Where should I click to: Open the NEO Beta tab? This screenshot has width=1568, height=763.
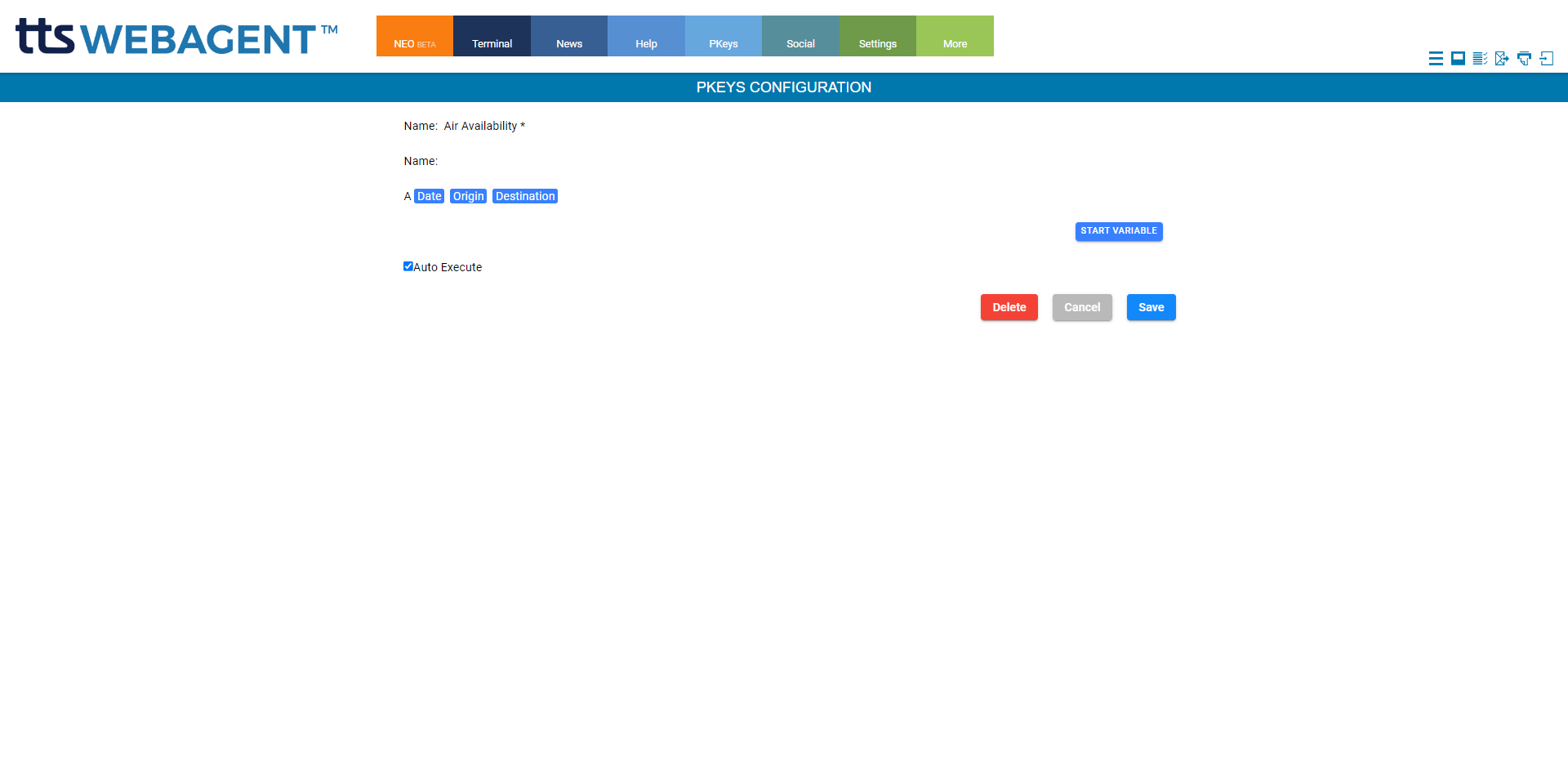coord(415,37)
